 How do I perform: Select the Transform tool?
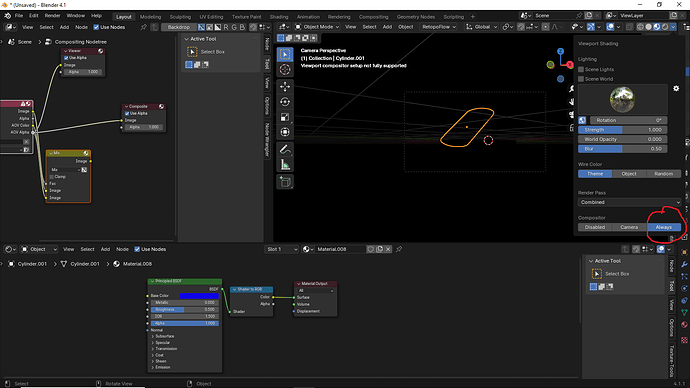[x=285, y=132]
